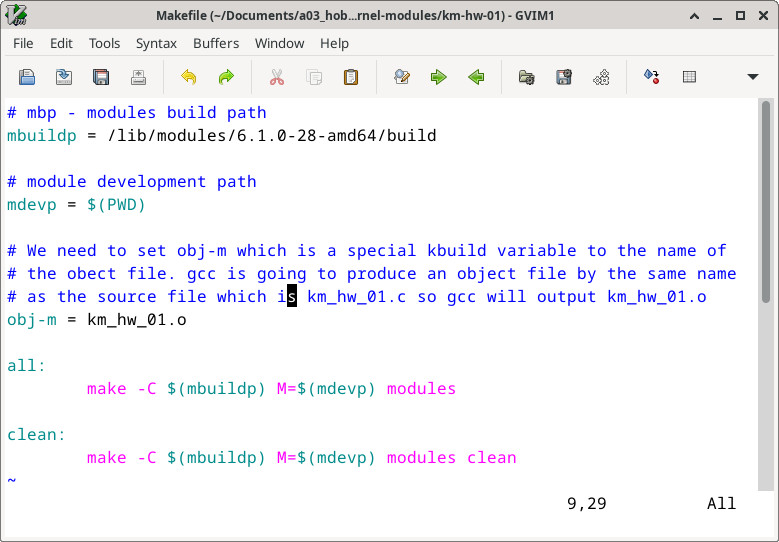Open the Syntax menu
This screenshot has height=542, width=779.
[156, 43]
